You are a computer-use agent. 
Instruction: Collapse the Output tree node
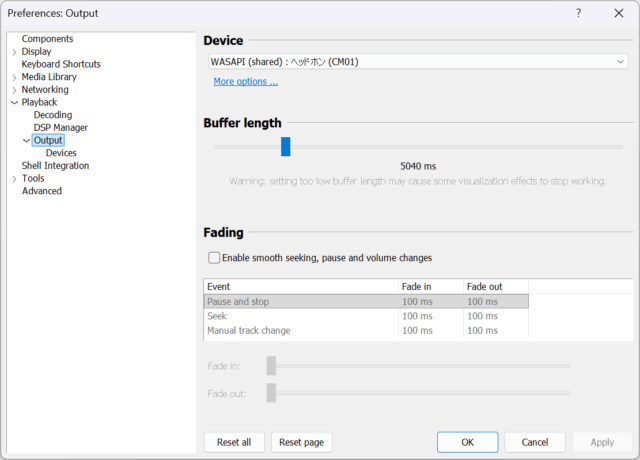pos(26,141)
